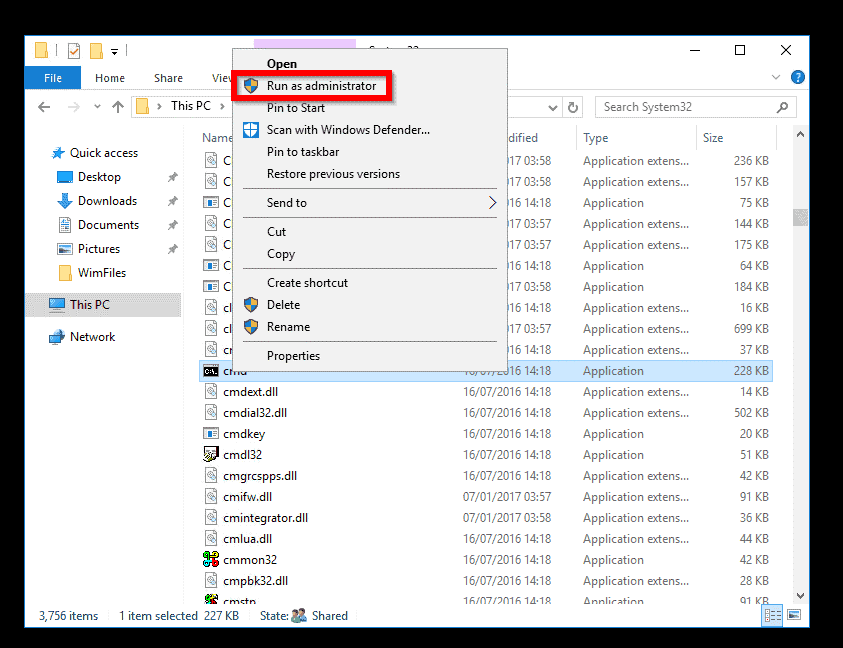Expand the ribbon chevron
843x648 pixels.
click(x=775, y=77)
